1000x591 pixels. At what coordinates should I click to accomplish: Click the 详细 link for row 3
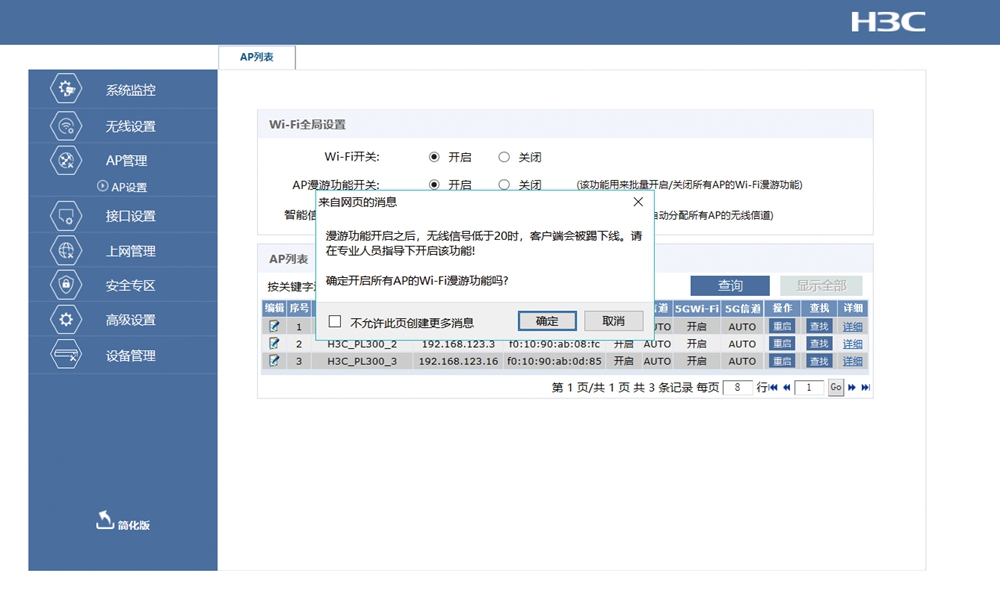852,361
